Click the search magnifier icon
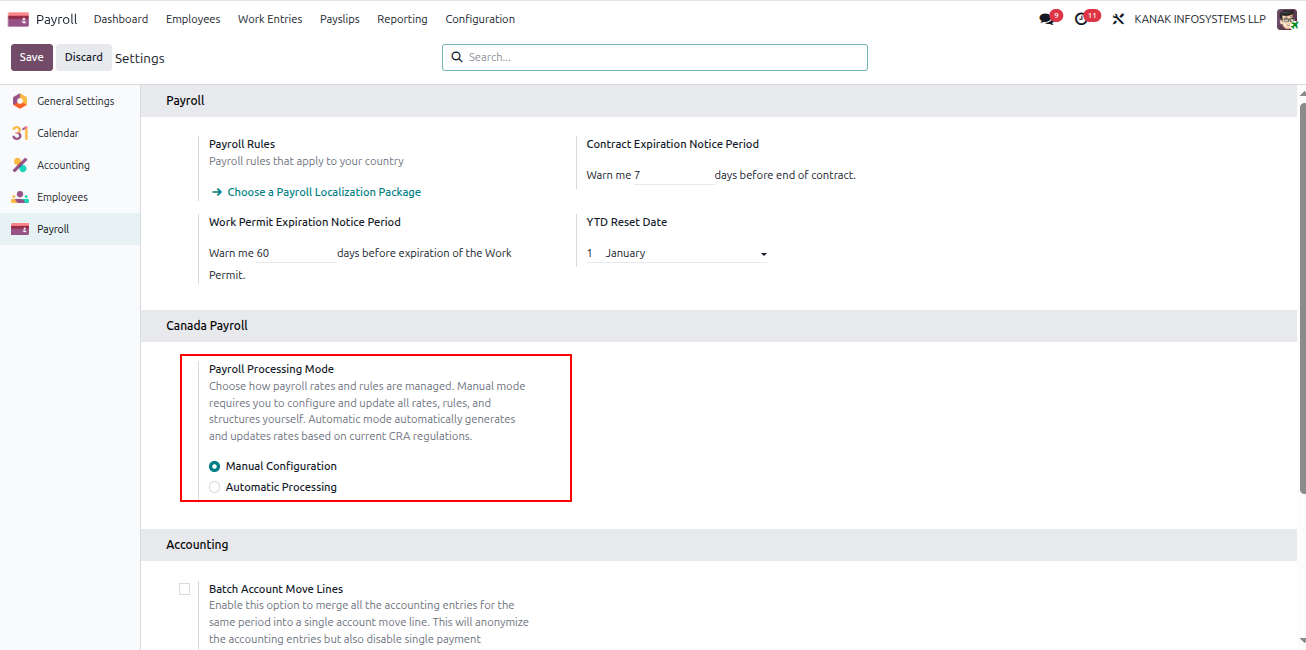The width and height of the screenshot is (1306, 650). tap(457, 57)
